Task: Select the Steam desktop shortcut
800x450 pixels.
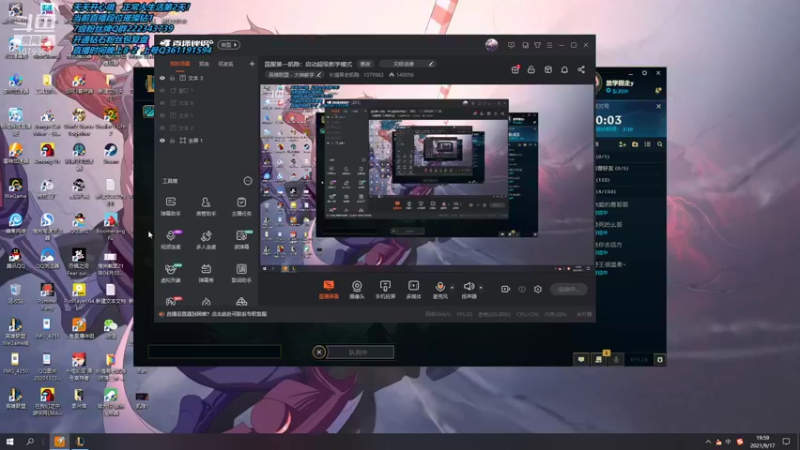Action: 111,153
